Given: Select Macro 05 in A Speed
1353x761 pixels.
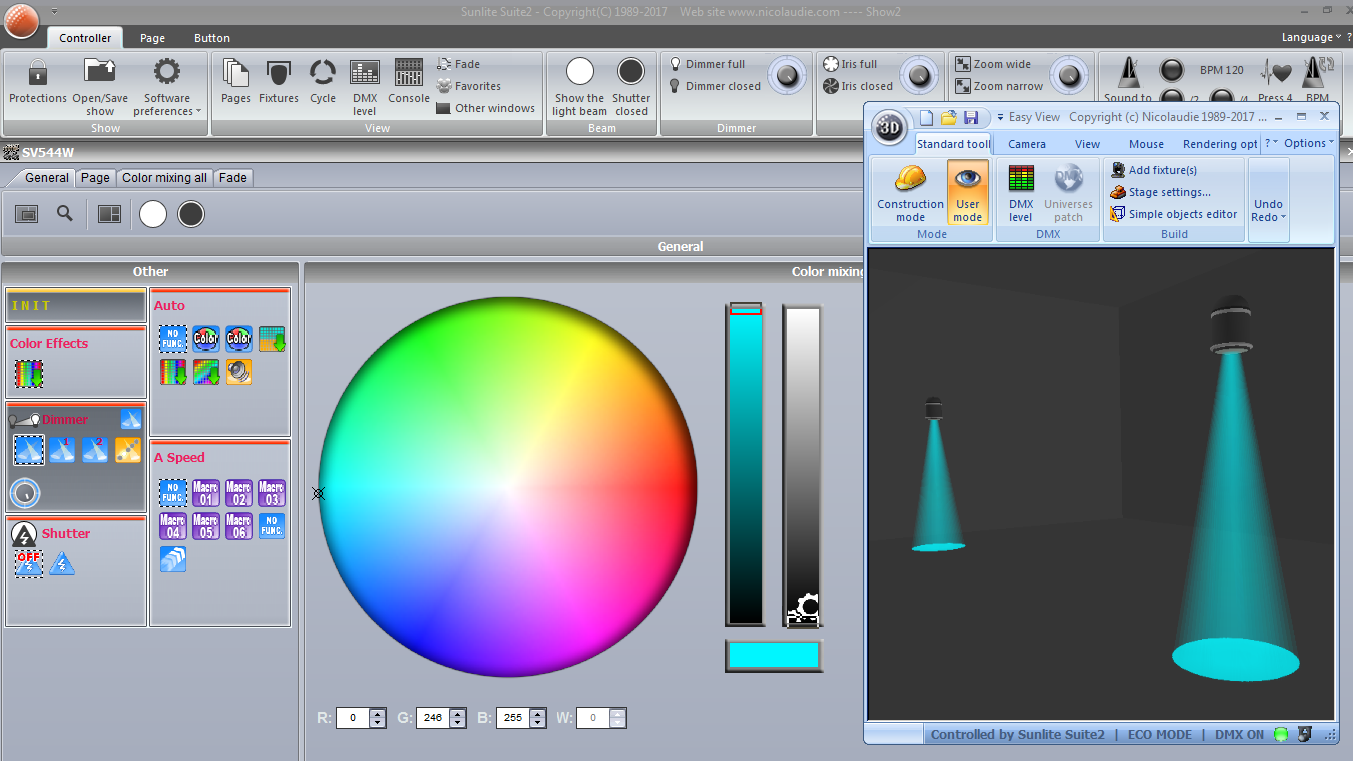Looking at the screenshot, I should click(205, 526).
